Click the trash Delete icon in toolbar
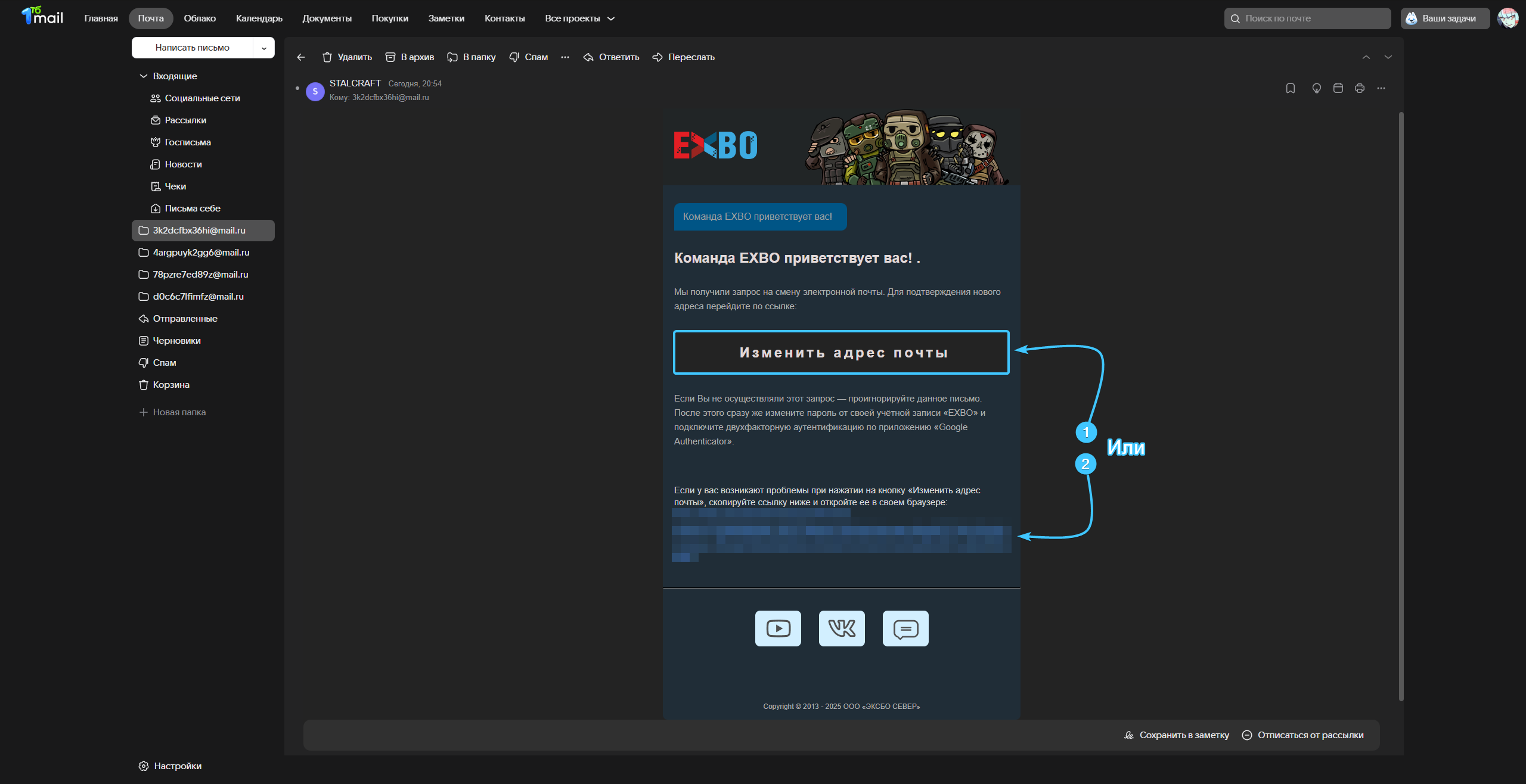This screenshot has width=1526, height=784. point(327,57)
